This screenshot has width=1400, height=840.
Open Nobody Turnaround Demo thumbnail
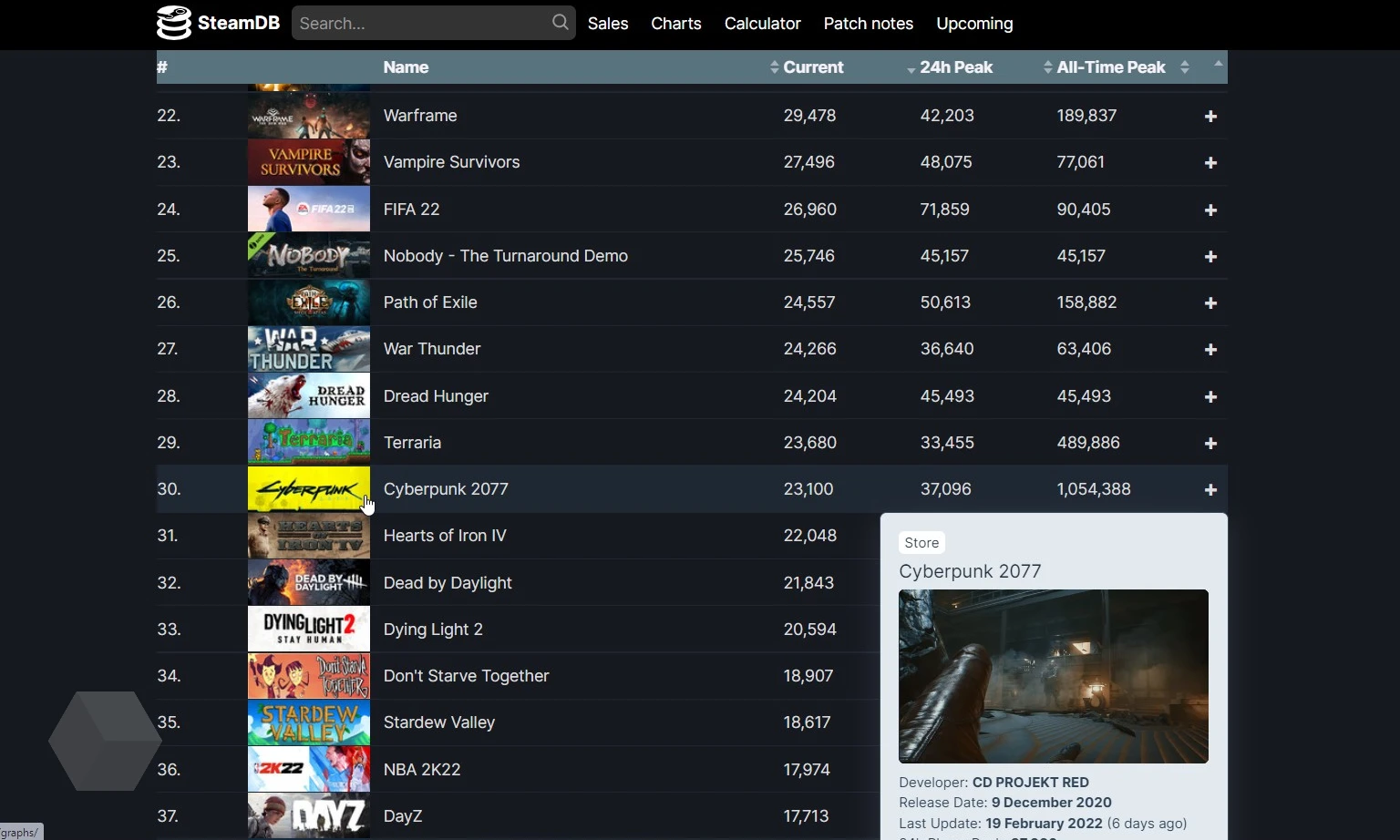coord(309,255)
